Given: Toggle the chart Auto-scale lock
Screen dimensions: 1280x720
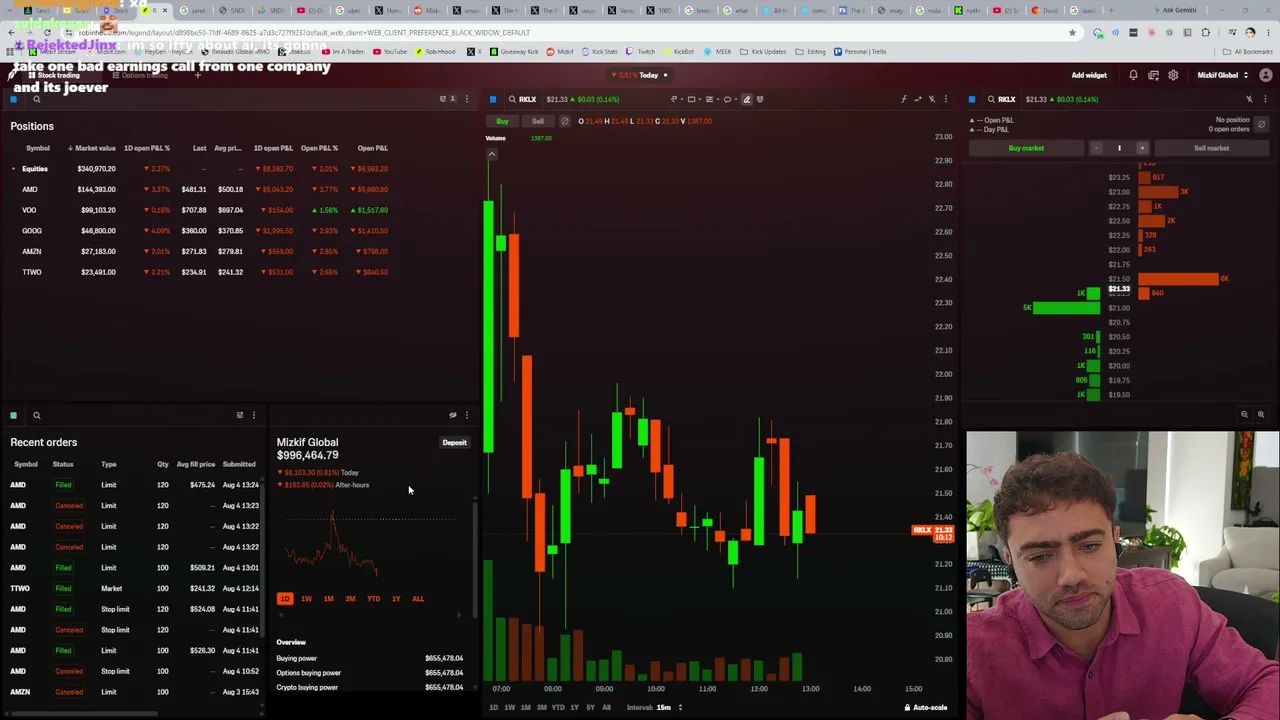Looking at the screenshot, I should click(x=925, y=707).
